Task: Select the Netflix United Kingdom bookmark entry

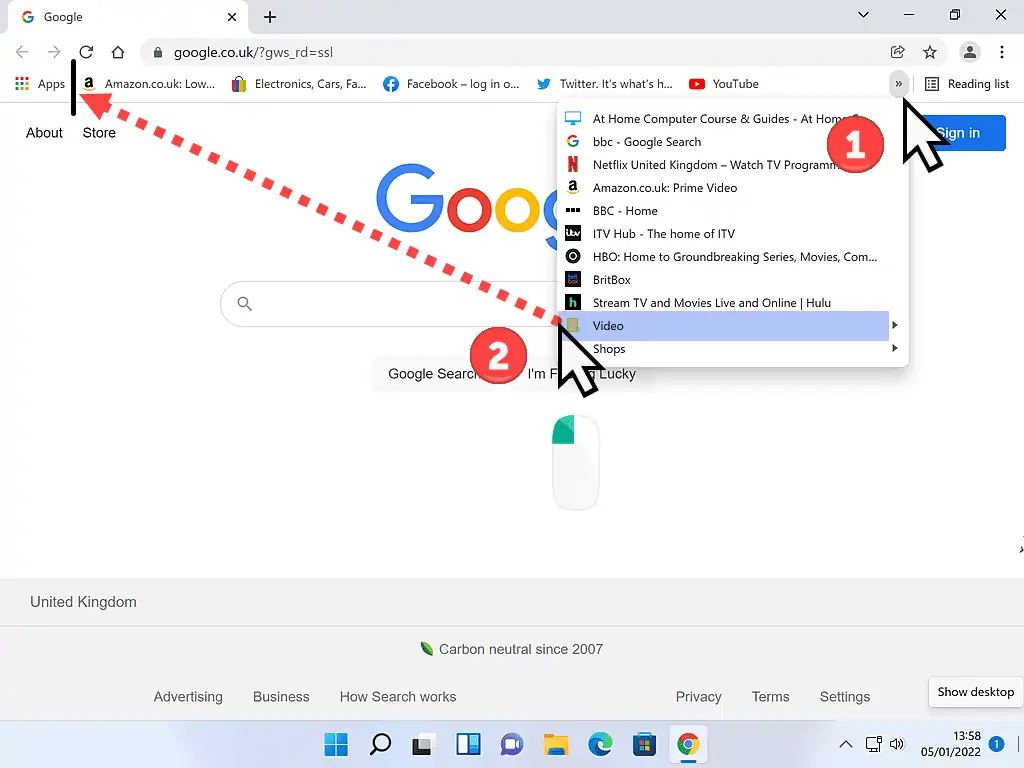Action: tap(700, 164)
